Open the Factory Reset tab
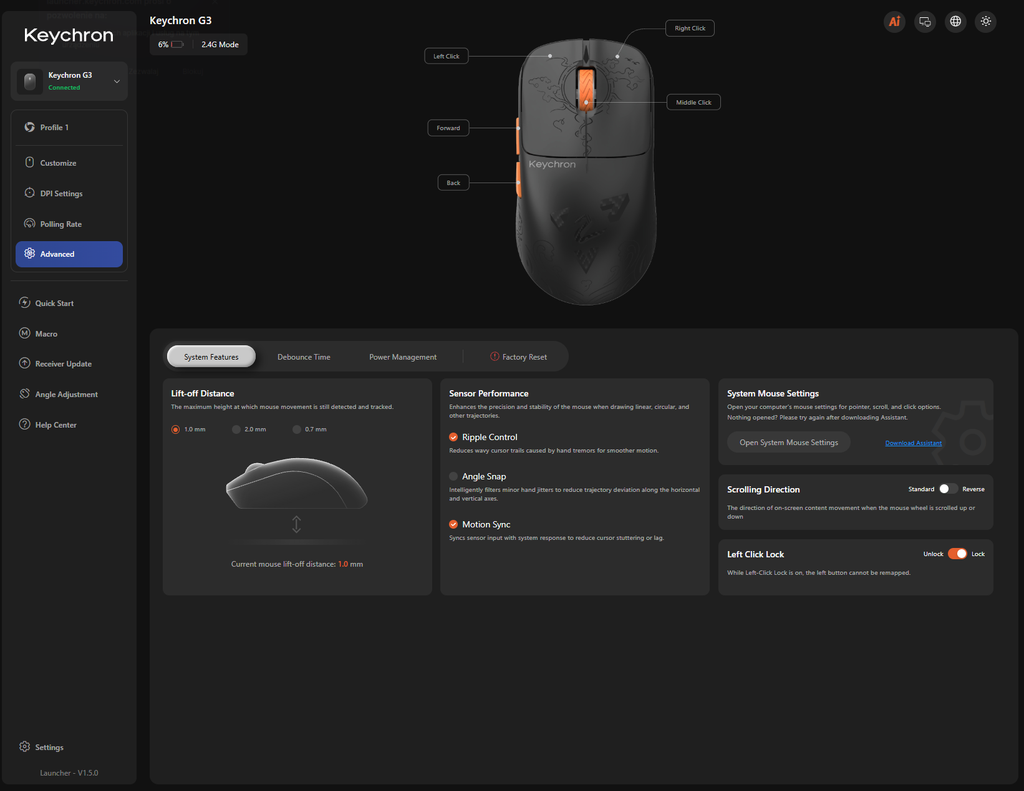This screenshot has width=1024, height=791. coord(519,357)
